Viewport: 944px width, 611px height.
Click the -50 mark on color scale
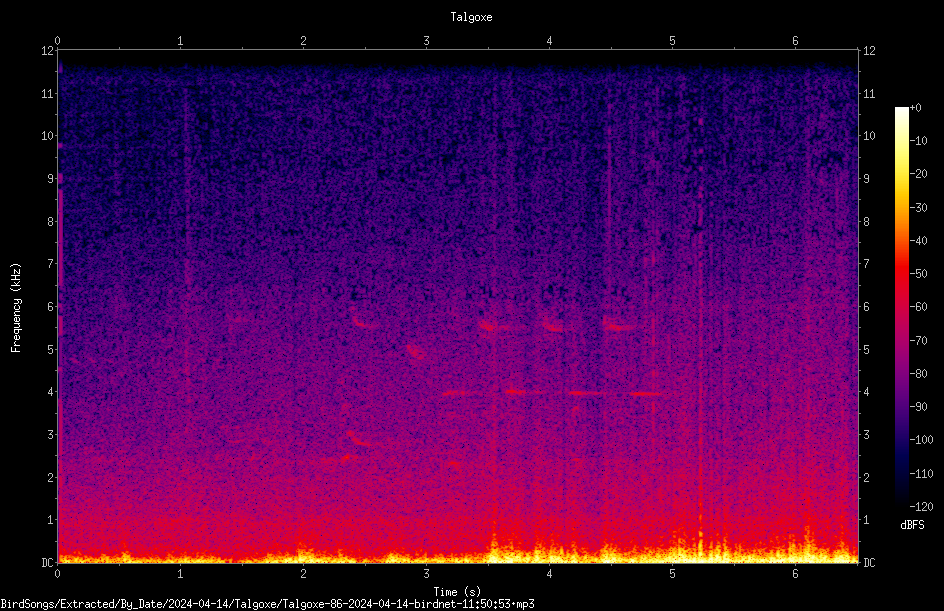[x=919, y=274]
